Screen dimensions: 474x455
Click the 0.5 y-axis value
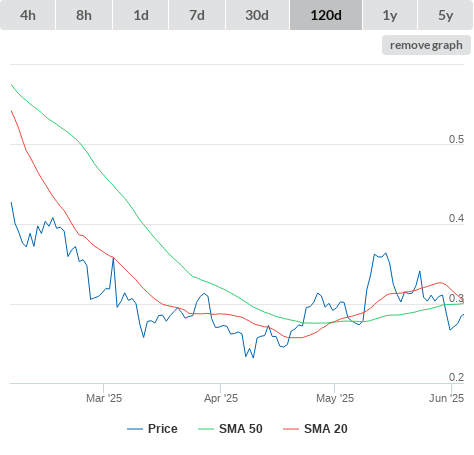(456, 139)
